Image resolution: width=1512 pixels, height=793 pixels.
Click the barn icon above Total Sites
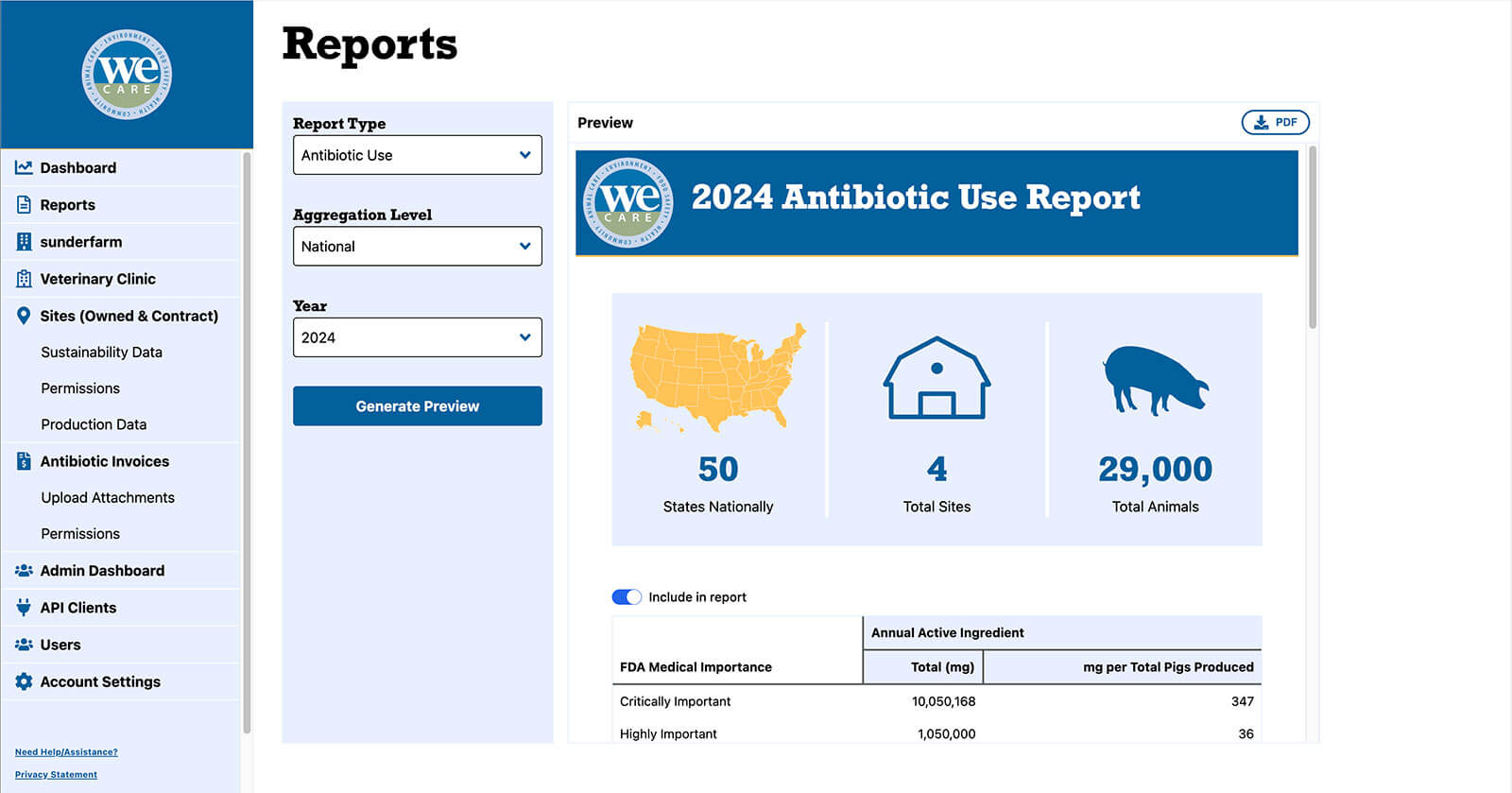[x=936, y=378]
